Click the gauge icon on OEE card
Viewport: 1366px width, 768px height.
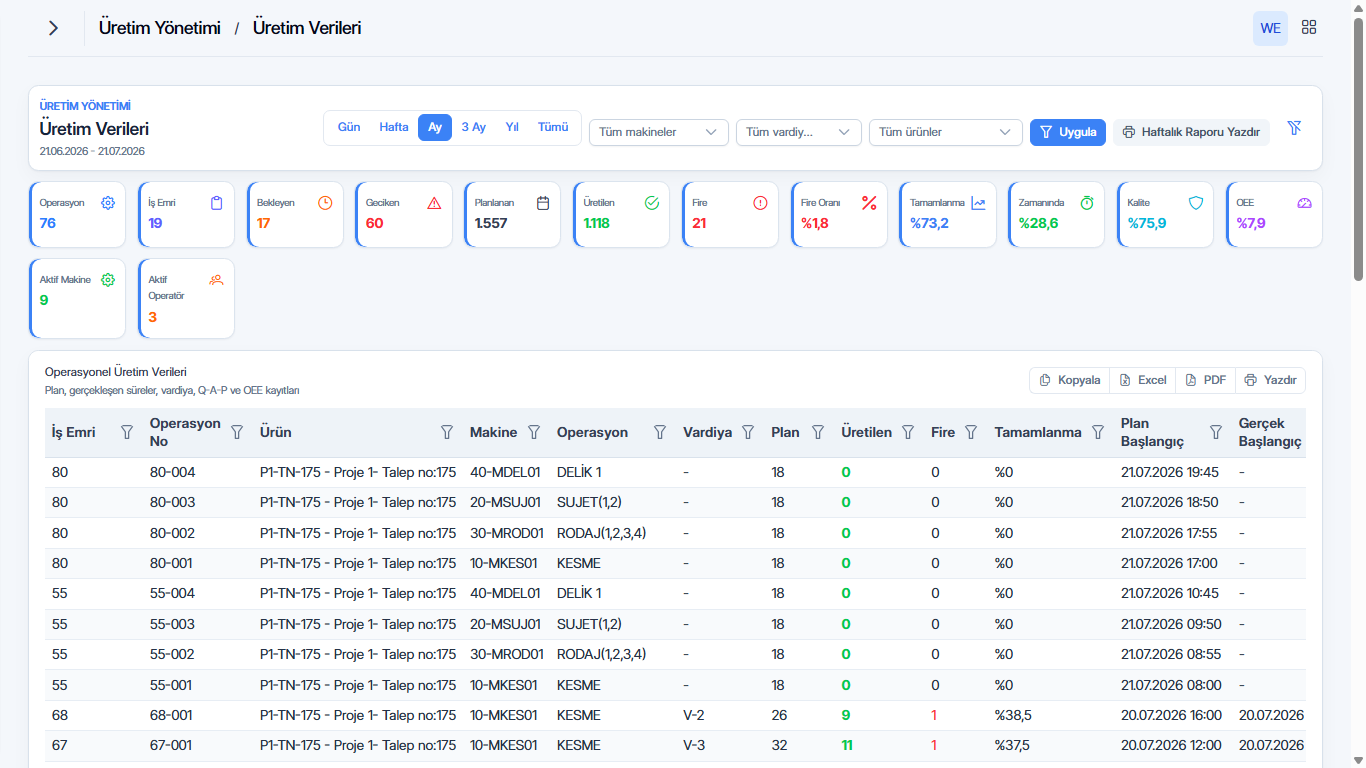tap(1304, 203)
